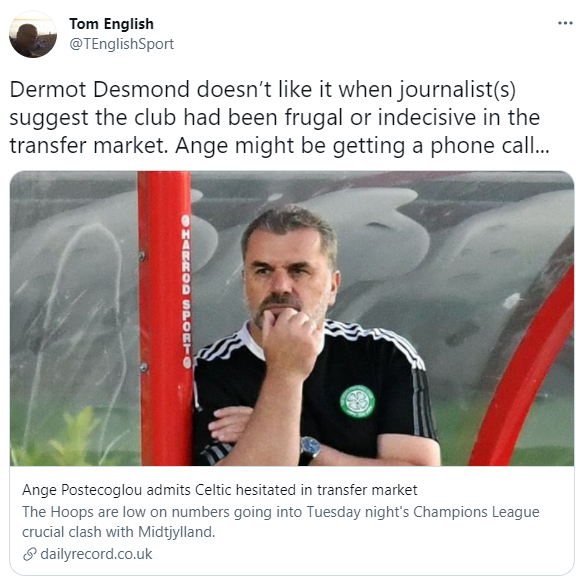This screenshot has width=576, height=586.
Task: Click the phrase phone call at the tweet's end
Action: pyautogui.click(x=490, y=146)
